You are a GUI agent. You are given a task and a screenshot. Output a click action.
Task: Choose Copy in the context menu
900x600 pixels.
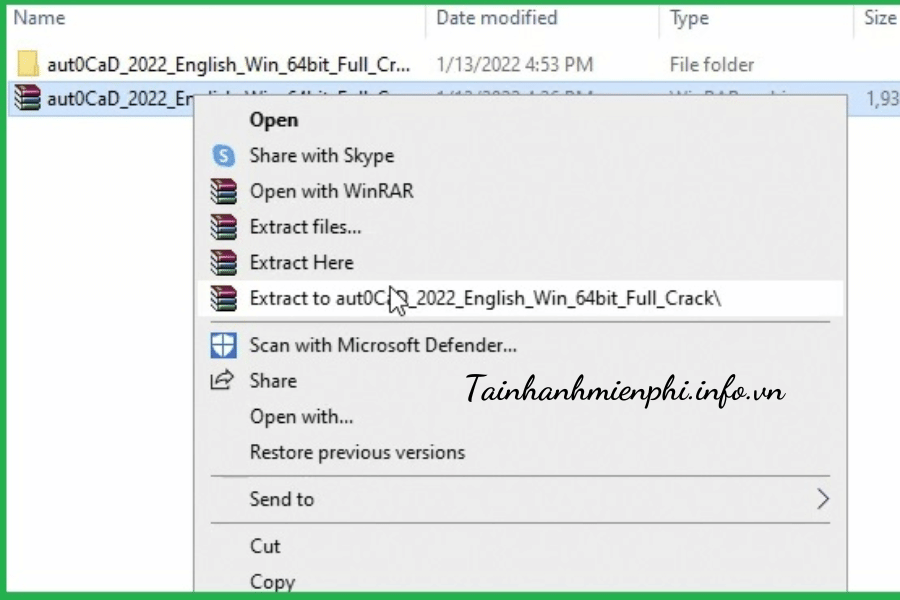point(272,581)
